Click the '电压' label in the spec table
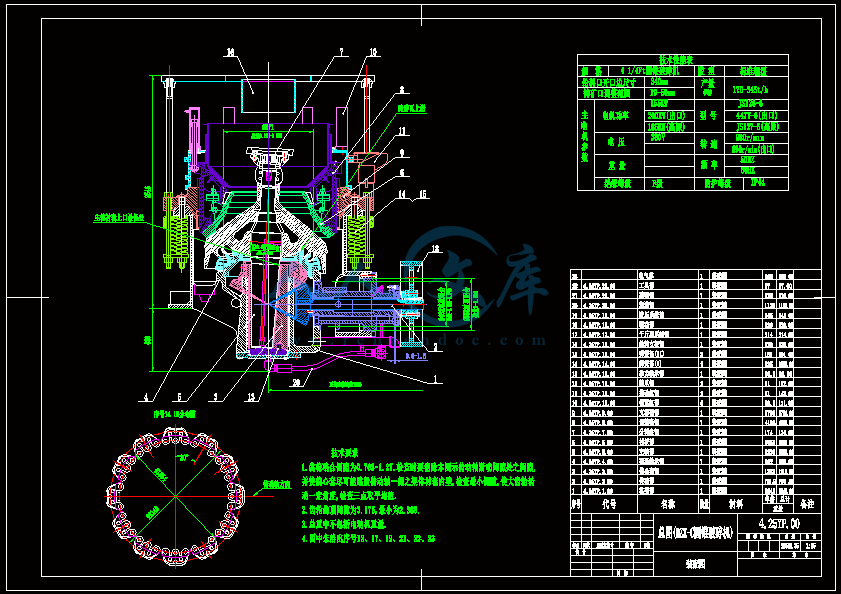The width and height of the screenshot is (841, 594). point(616,142)
